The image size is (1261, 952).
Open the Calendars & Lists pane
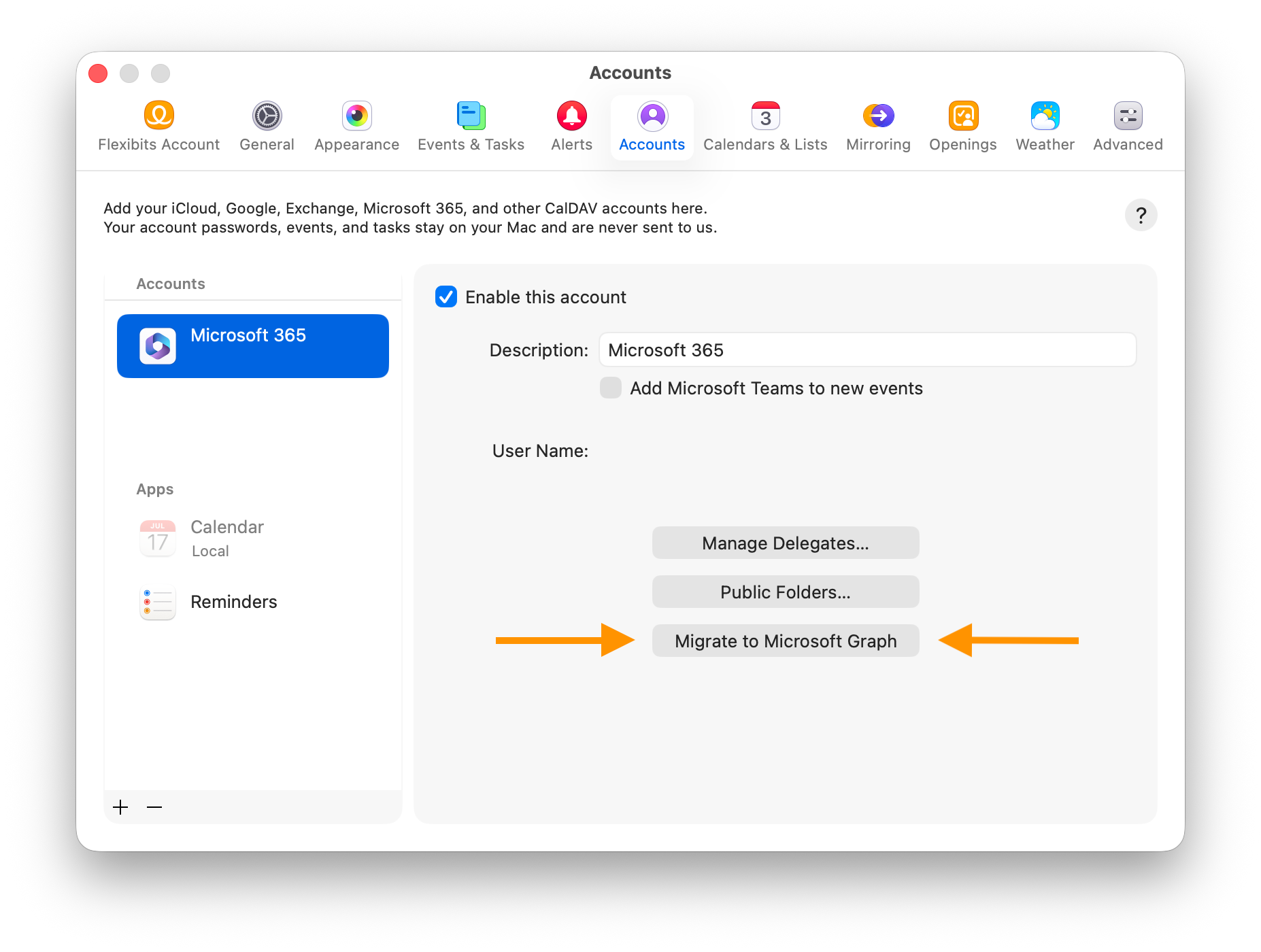765,127
